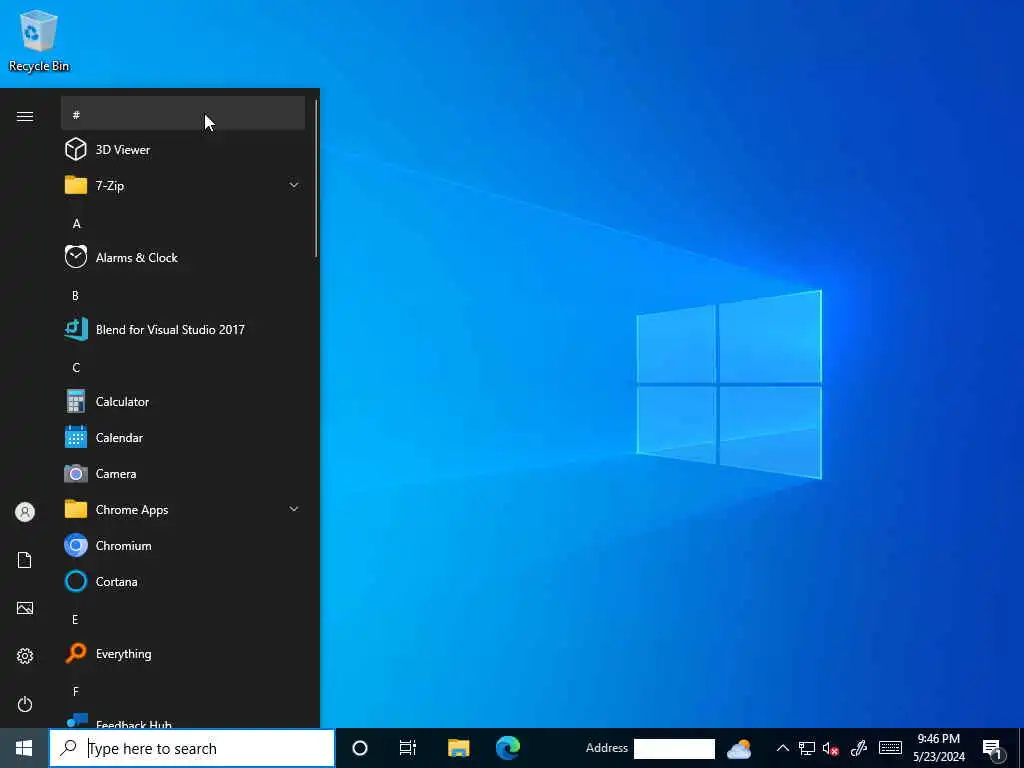Image resolution: width=1024 pixels, height=768 pixels.
Task: Open the Calendar app
Action: pos(183,438)
